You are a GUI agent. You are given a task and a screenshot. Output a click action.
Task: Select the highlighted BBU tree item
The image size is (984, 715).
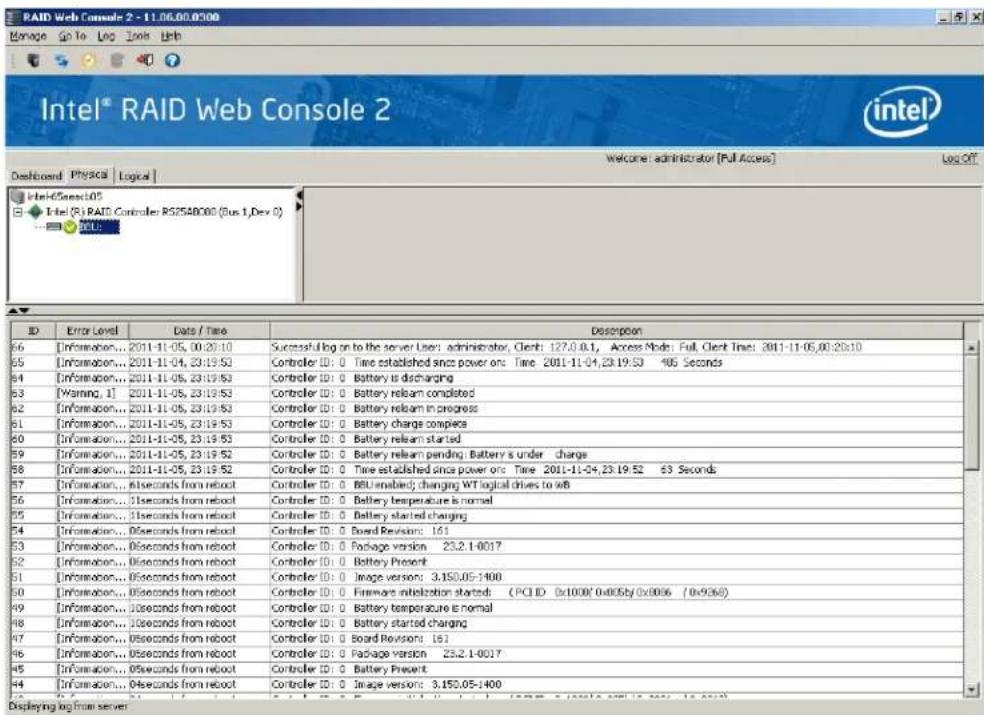(99, 227)
